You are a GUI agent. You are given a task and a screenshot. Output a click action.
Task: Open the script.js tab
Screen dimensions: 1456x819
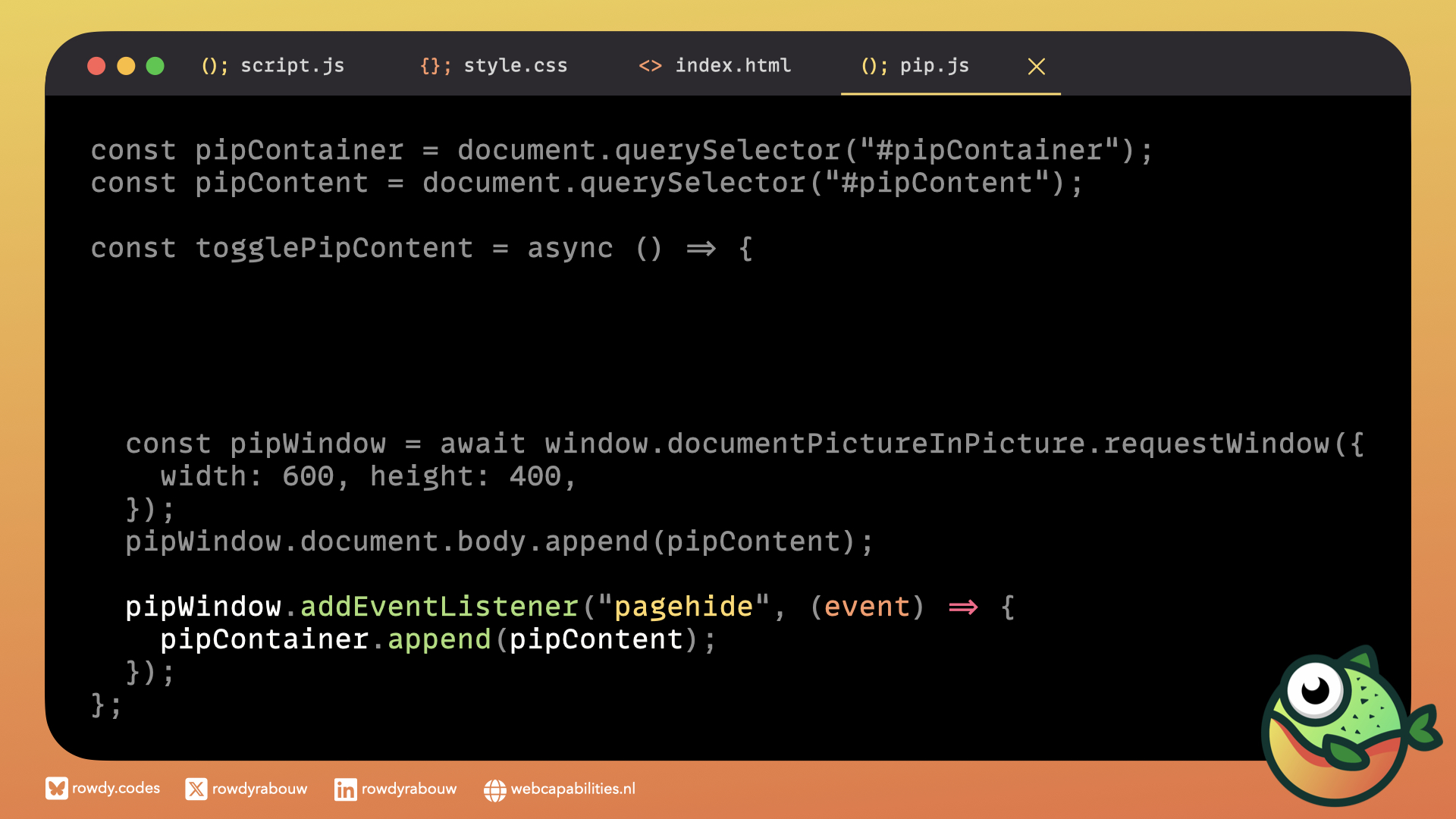(x=292, y=66)
